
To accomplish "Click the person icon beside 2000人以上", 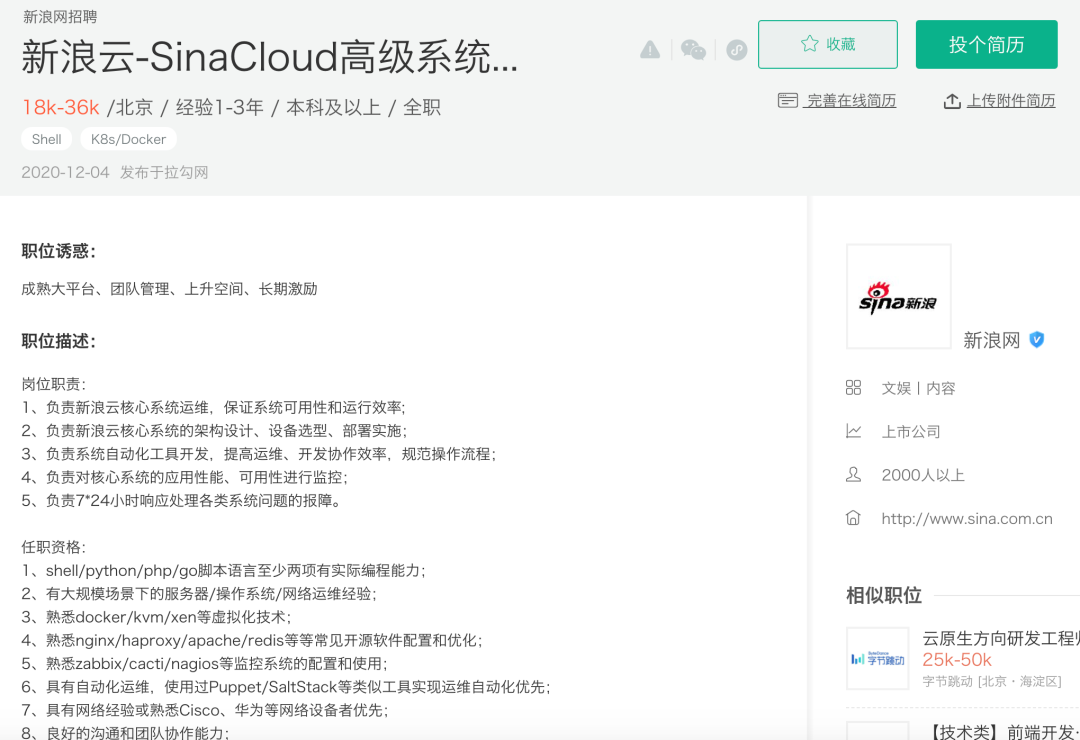I will 853,475.
